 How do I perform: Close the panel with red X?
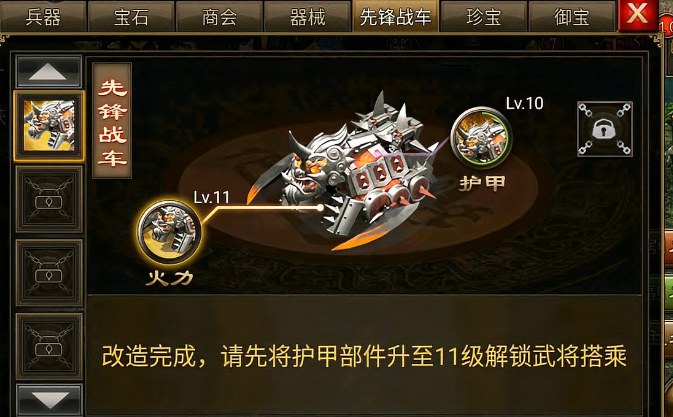637,15
